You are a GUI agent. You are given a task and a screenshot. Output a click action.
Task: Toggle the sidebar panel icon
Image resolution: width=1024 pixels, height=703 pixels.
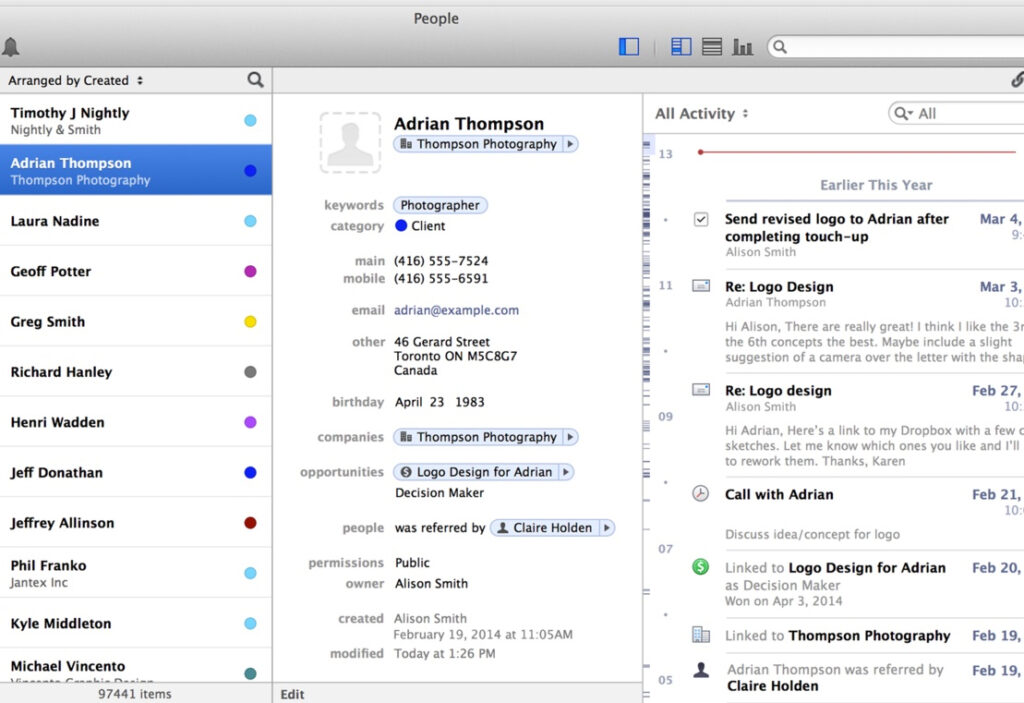pyautogui.click(x=629, y=47)
